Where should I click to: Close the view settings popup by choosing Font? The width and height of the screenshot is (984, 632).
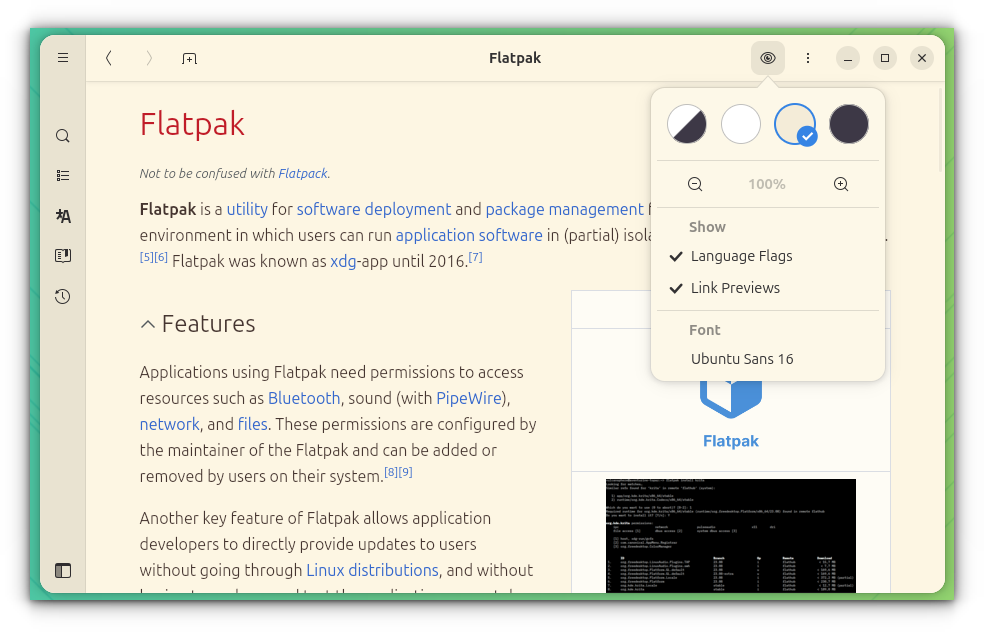tap(741, 358)
